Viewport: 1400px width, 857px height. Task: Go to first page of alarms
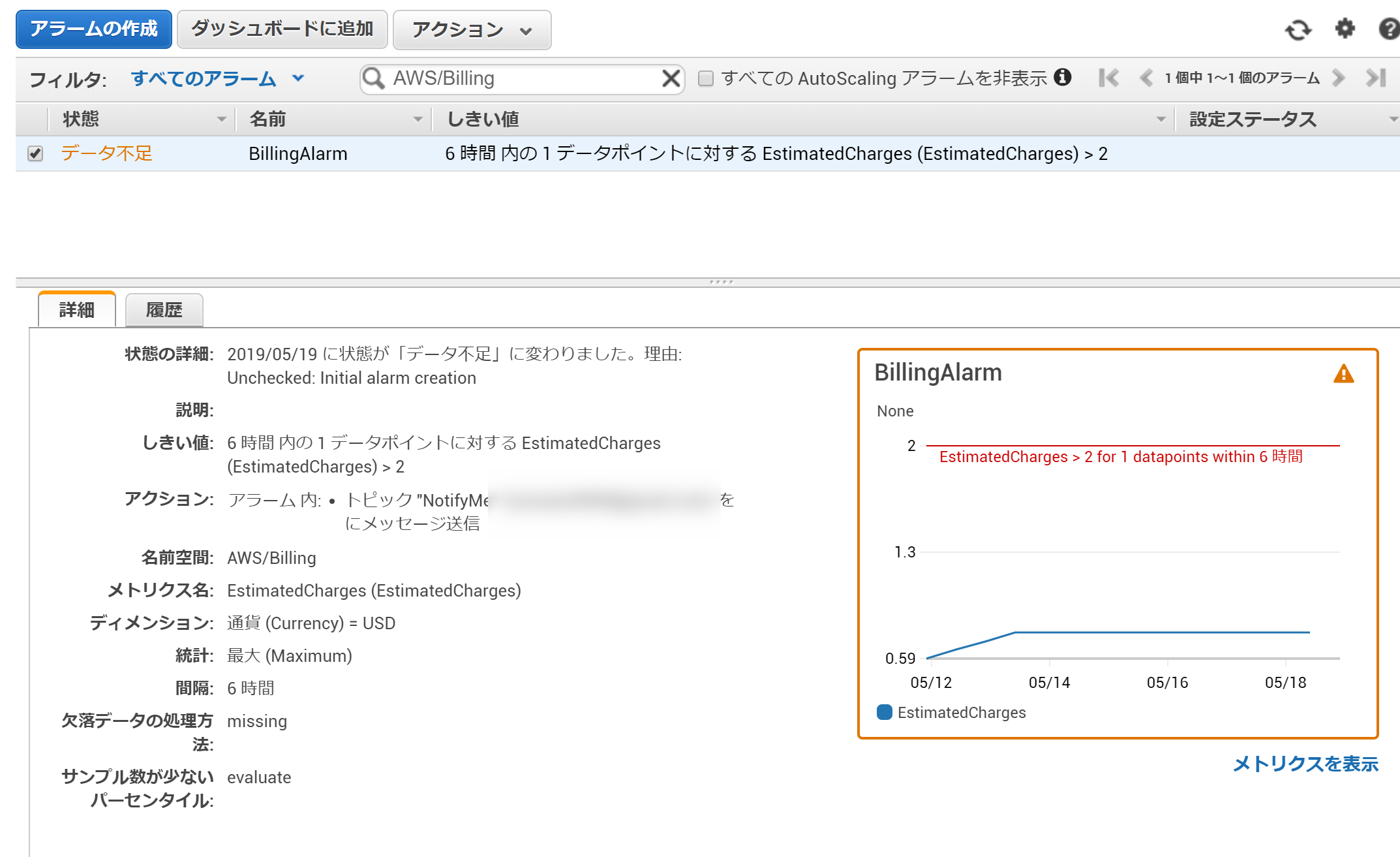[x=1108, y=78]
